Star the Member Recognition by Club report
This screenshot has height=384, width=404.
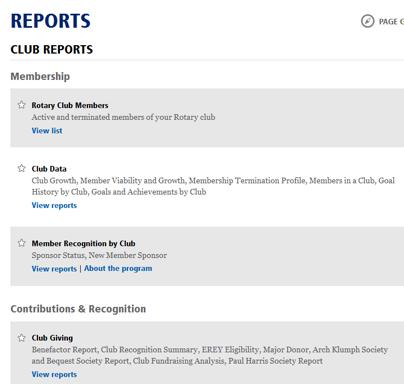pos(21,243)
